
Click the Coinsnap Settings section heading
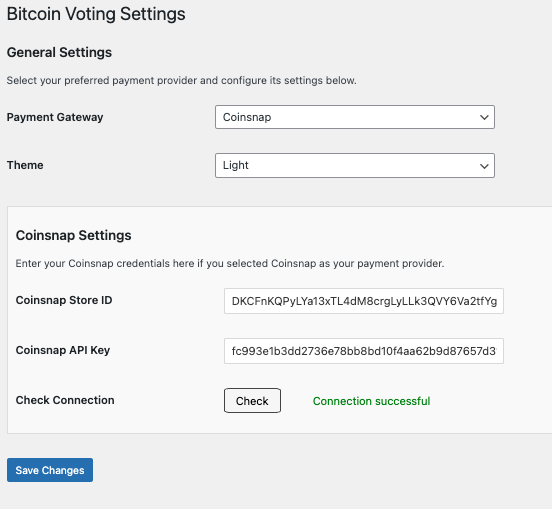(74, 235)
